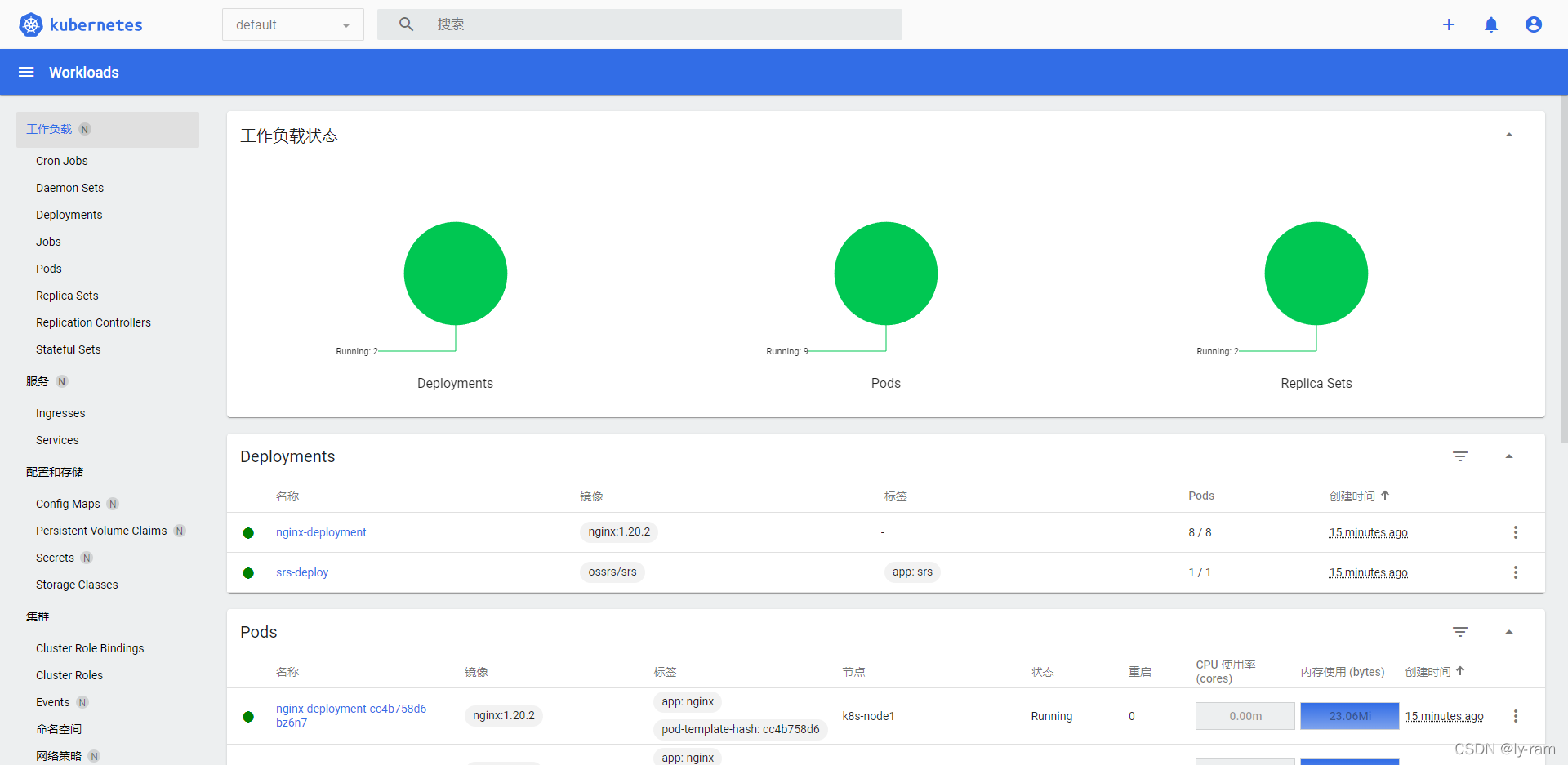Open the default namespace dropdown
The image size is (1568, 765).
point(293,24)
